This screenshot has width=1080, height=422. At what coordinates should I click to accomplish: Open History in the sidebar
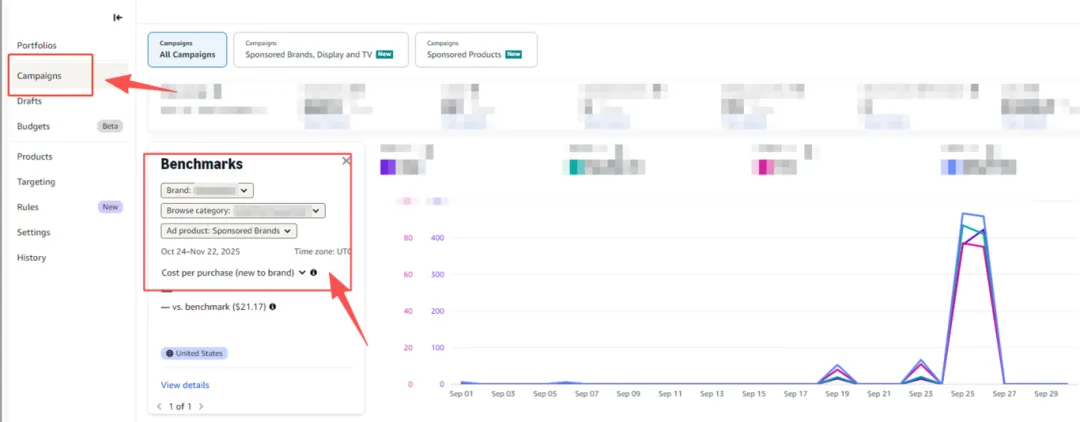coord(31,258)
